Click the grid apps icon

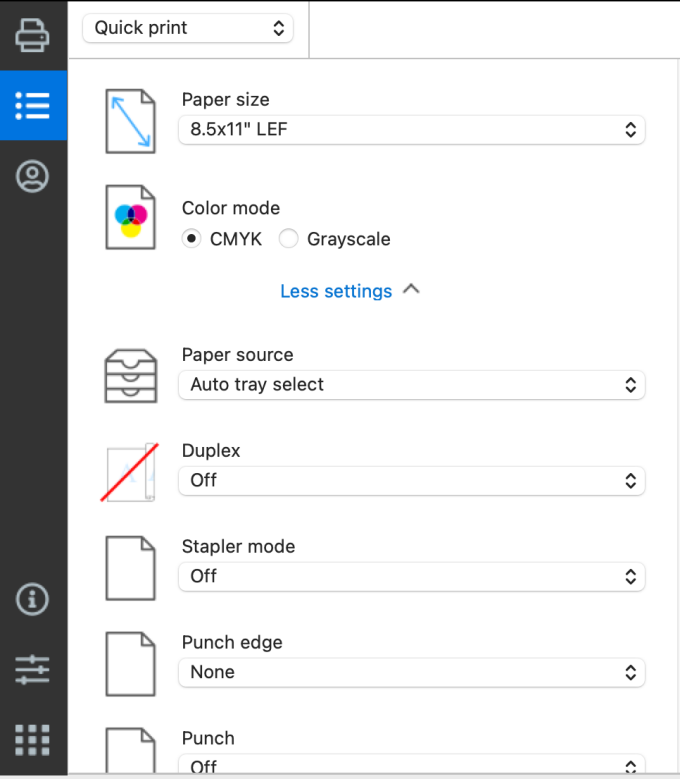point(33,739)
